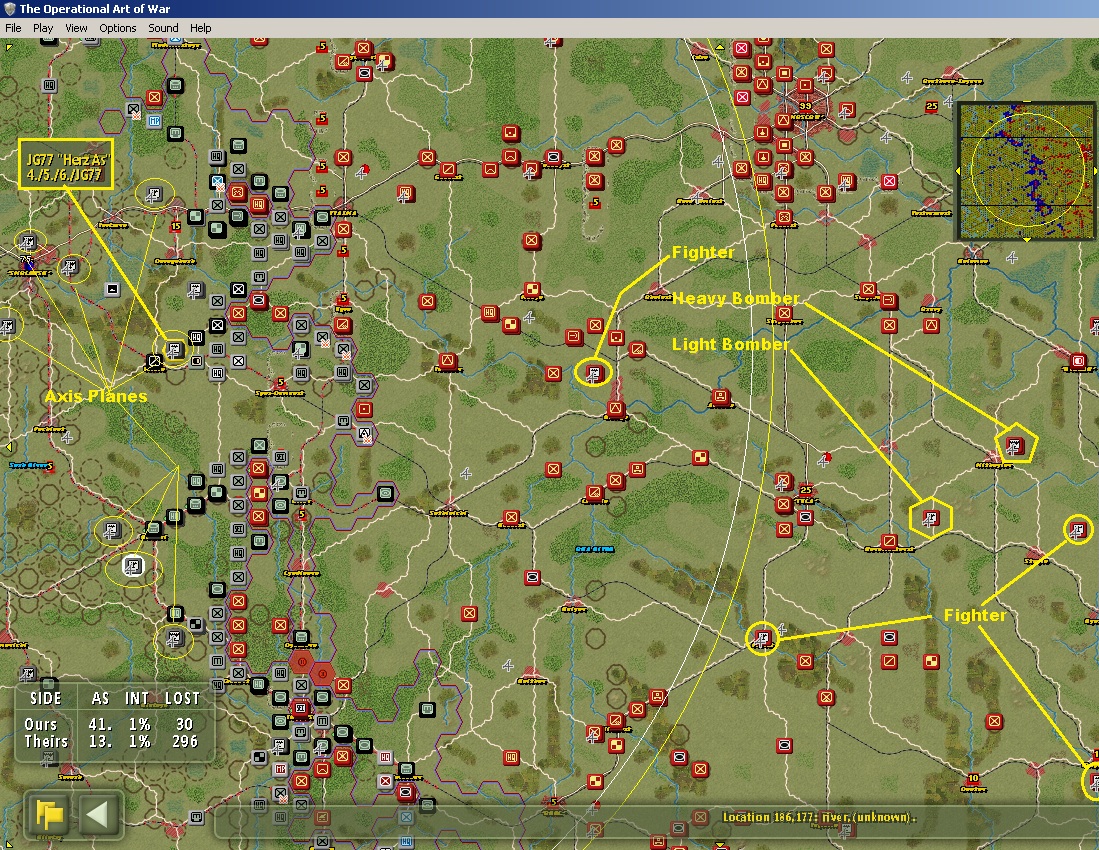Screen dimensions: 1099x850
Task: Open the Sound menu
Action: [x=163, y=28]
